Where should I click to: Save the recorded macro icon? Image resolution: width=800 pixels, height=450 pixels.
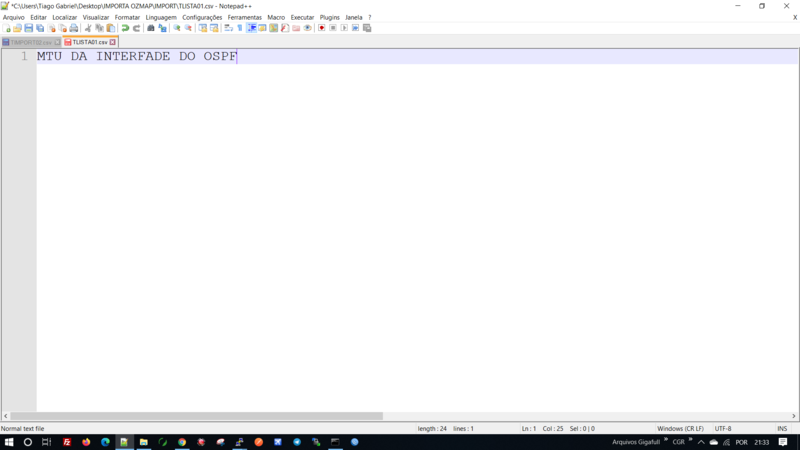coord(367,28)
